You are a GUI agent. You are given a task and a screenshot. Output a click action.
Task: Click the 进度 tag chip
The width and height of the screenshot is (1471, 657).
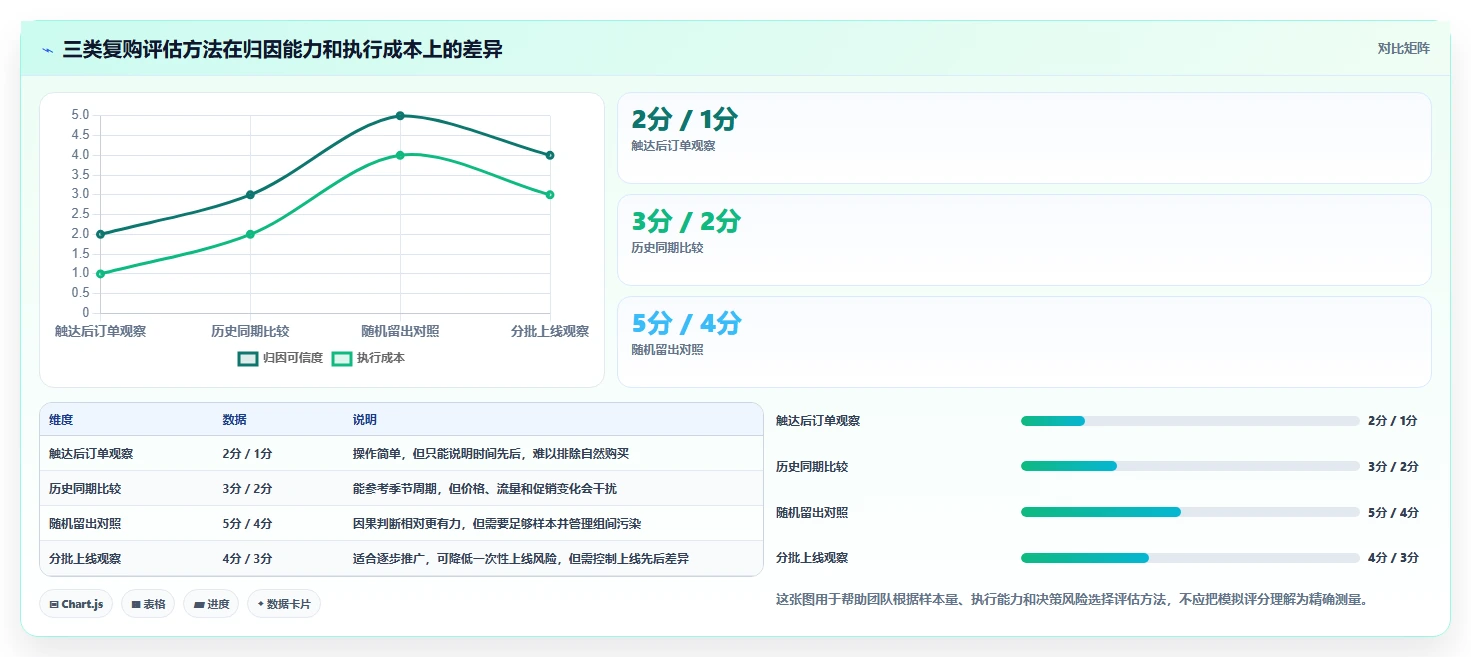(211, 604)
